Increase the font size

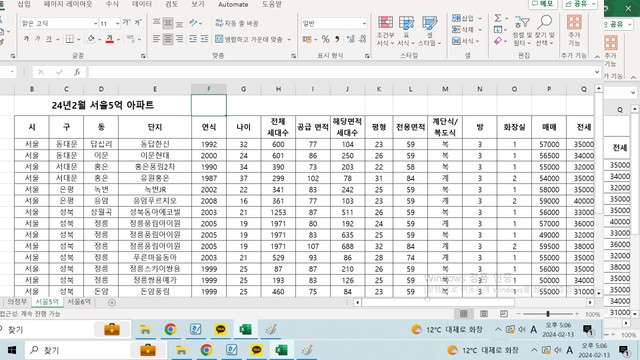[127, 23]
